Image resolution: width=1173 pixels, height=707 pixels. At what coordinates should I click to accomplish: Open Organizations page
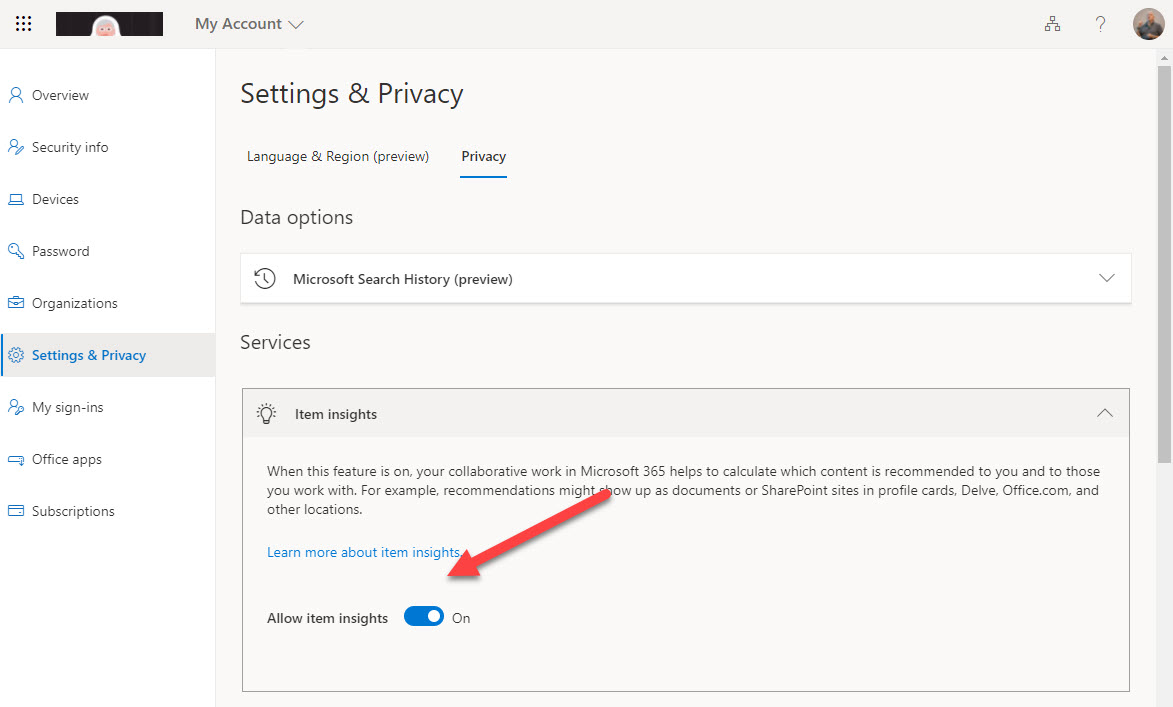[75, 303]
